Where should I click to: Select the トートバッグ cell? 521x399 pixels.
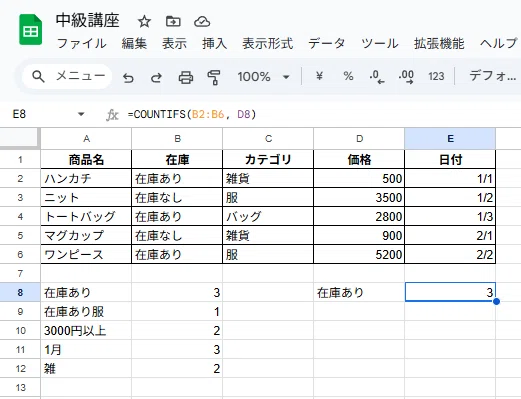tap(86, 217)
